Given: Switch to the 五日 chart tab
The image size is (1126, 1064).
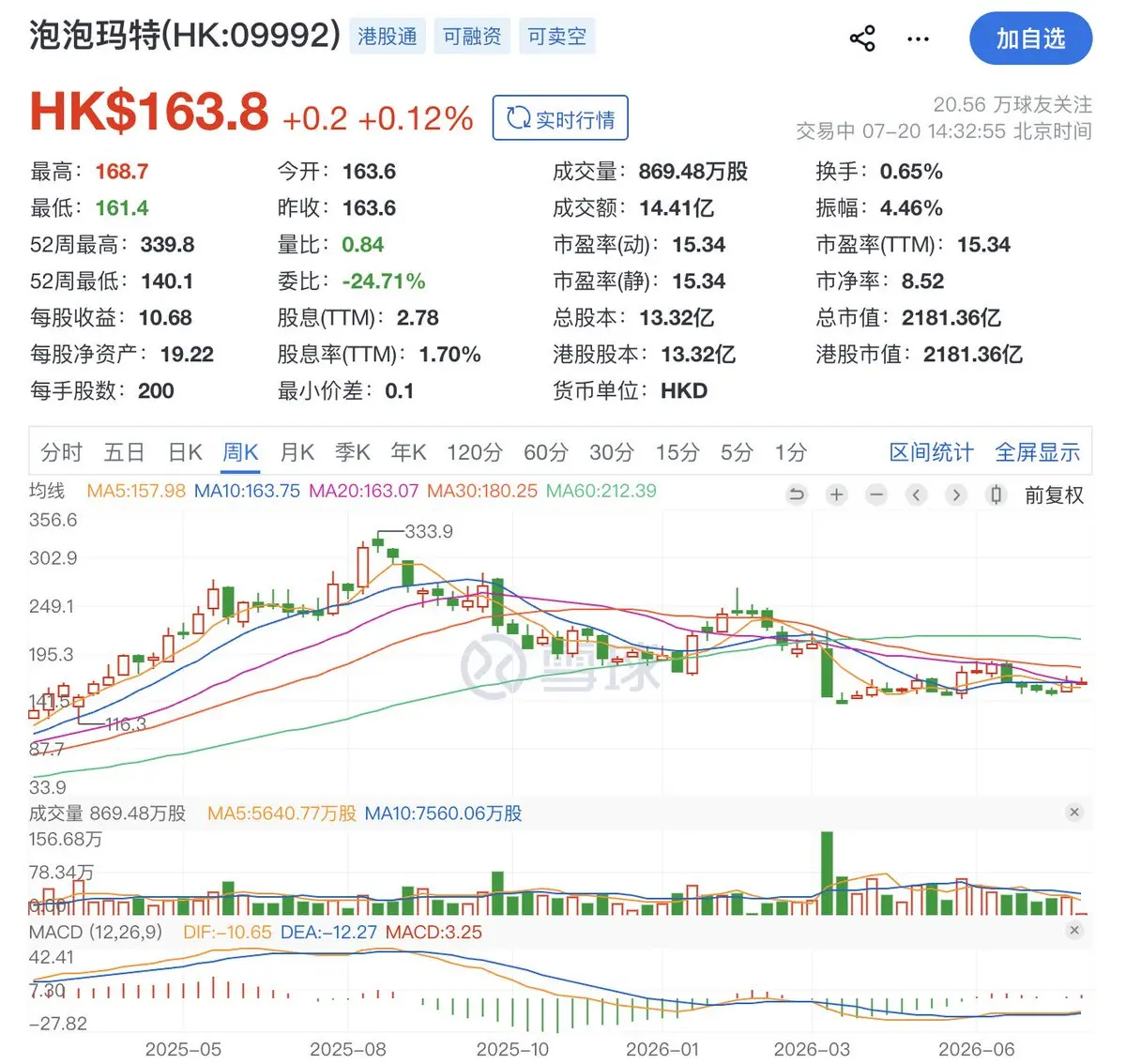Looking at the screenshot, I should [x=124, y=452].
